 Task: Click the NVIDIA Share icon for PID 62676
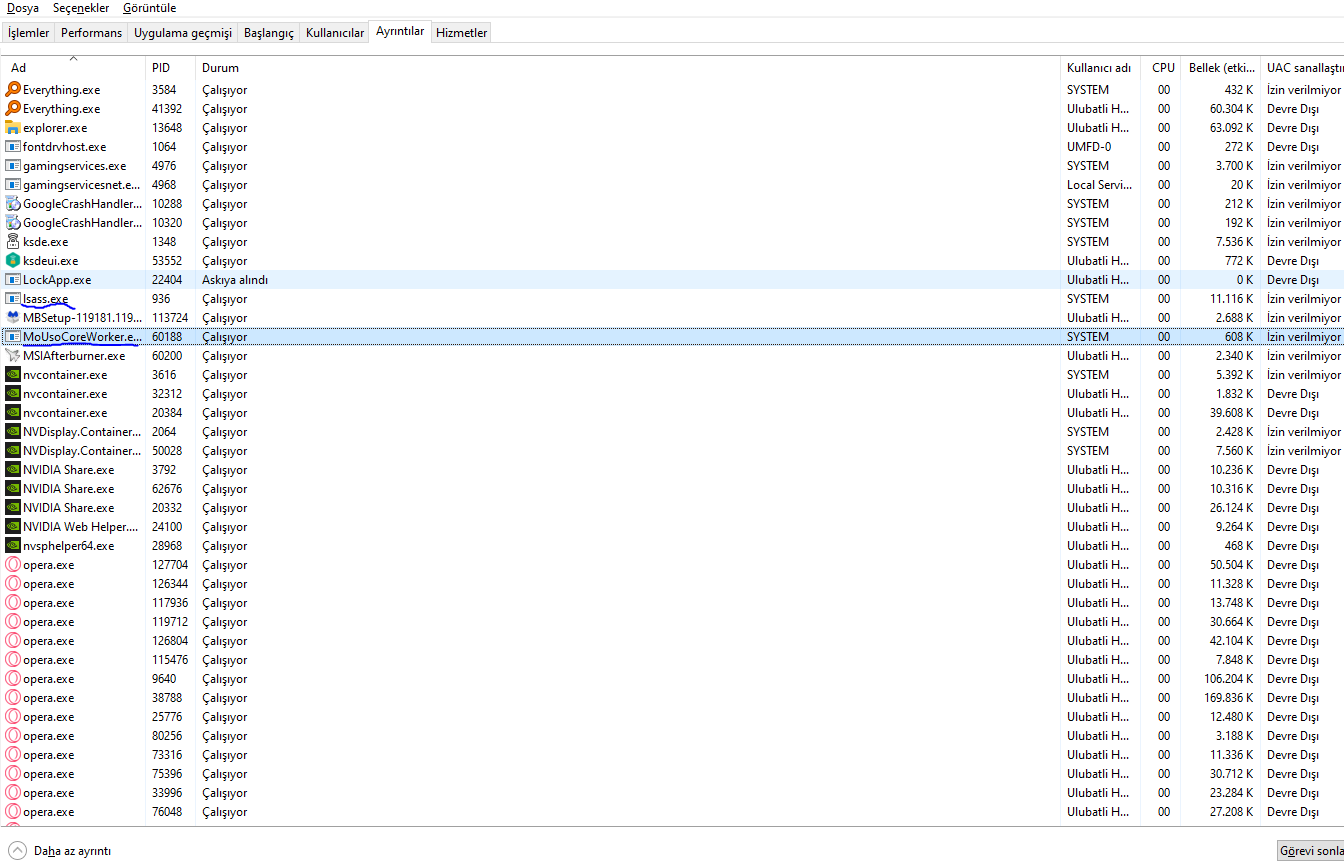tap(13, 488)
